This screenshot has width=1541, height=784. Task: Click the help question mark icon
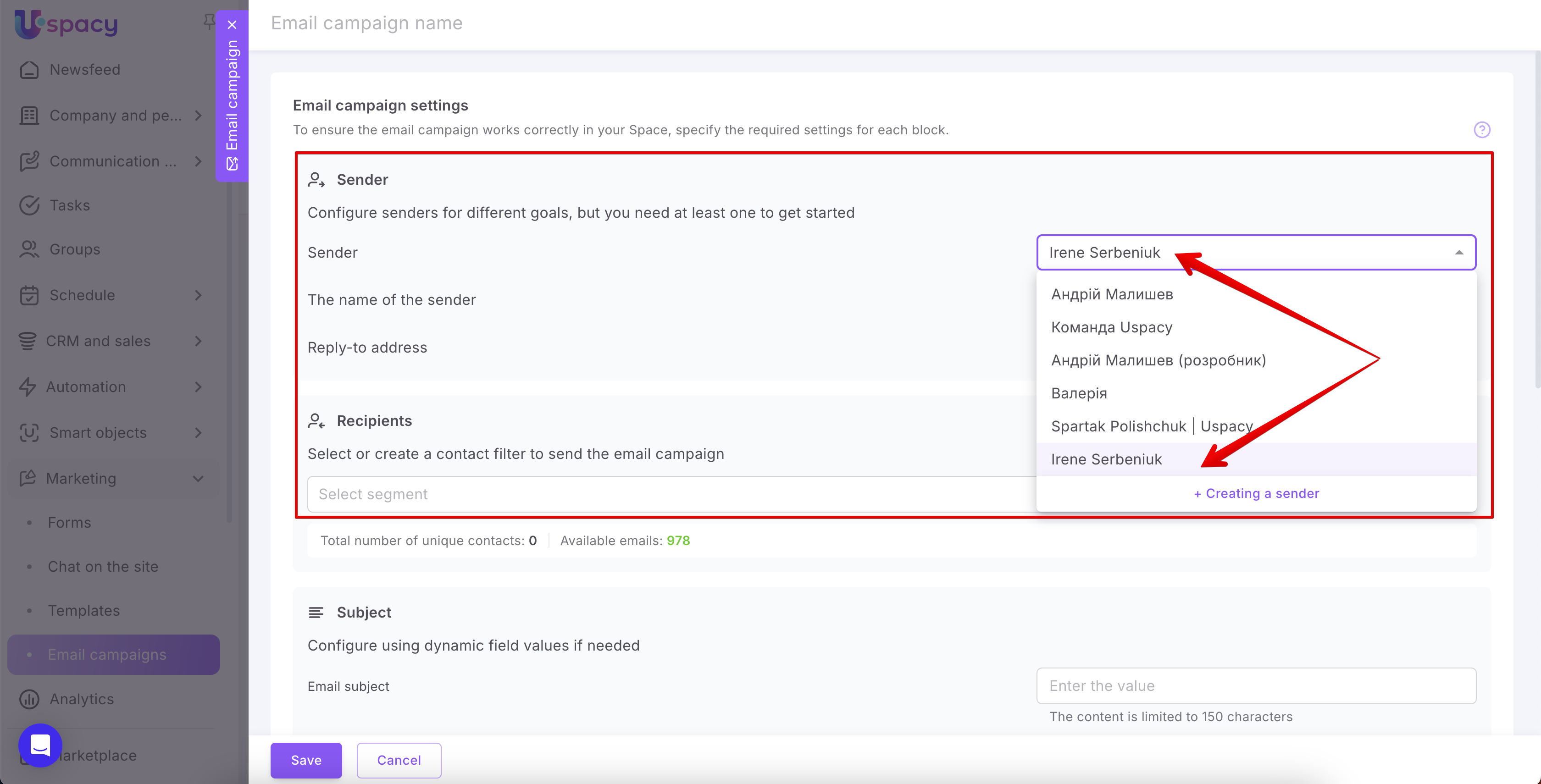1481,130
